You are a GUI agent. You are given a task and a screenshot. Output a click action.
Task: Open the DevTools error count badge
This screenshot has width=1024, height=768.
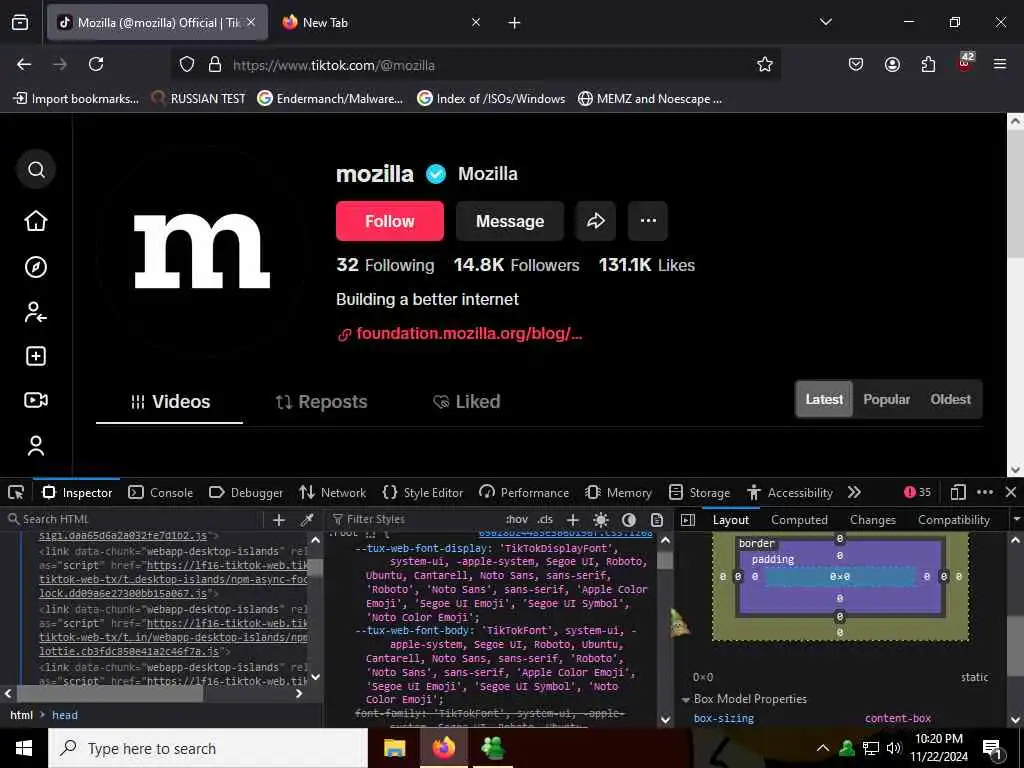(x=917, y=492)
